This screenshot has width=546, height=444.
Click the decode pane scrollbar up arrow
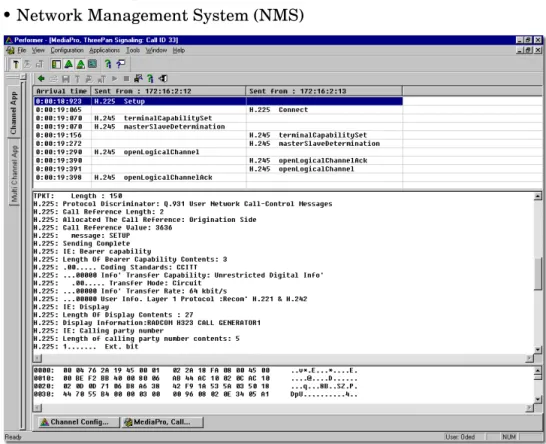pyautogui.click(x=538, y=196)
